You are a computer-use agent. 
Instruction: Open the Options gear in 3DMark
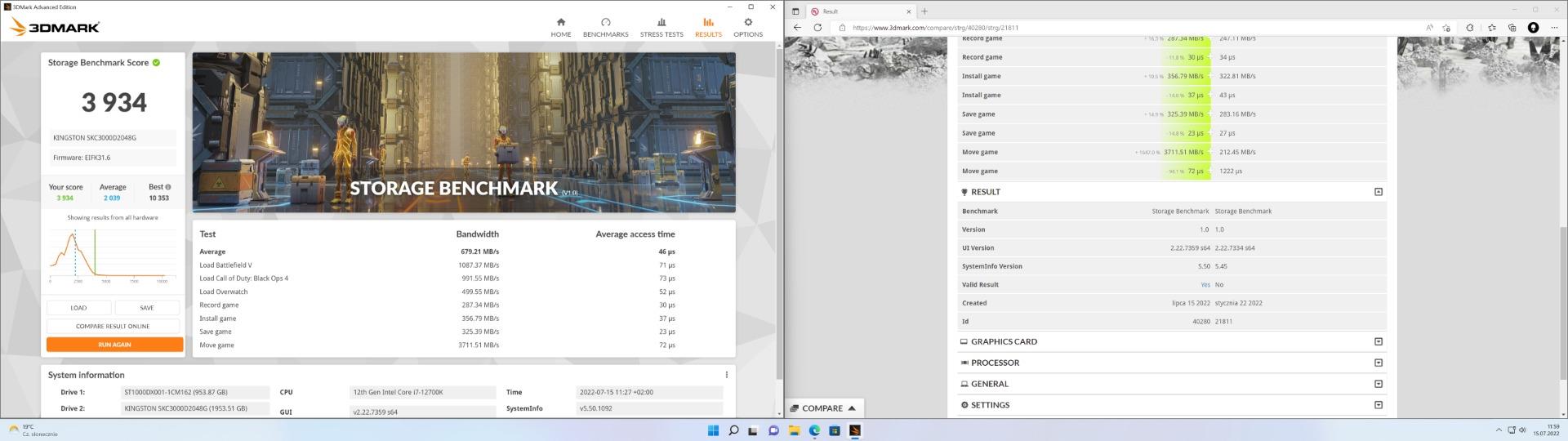pos(748,27)
